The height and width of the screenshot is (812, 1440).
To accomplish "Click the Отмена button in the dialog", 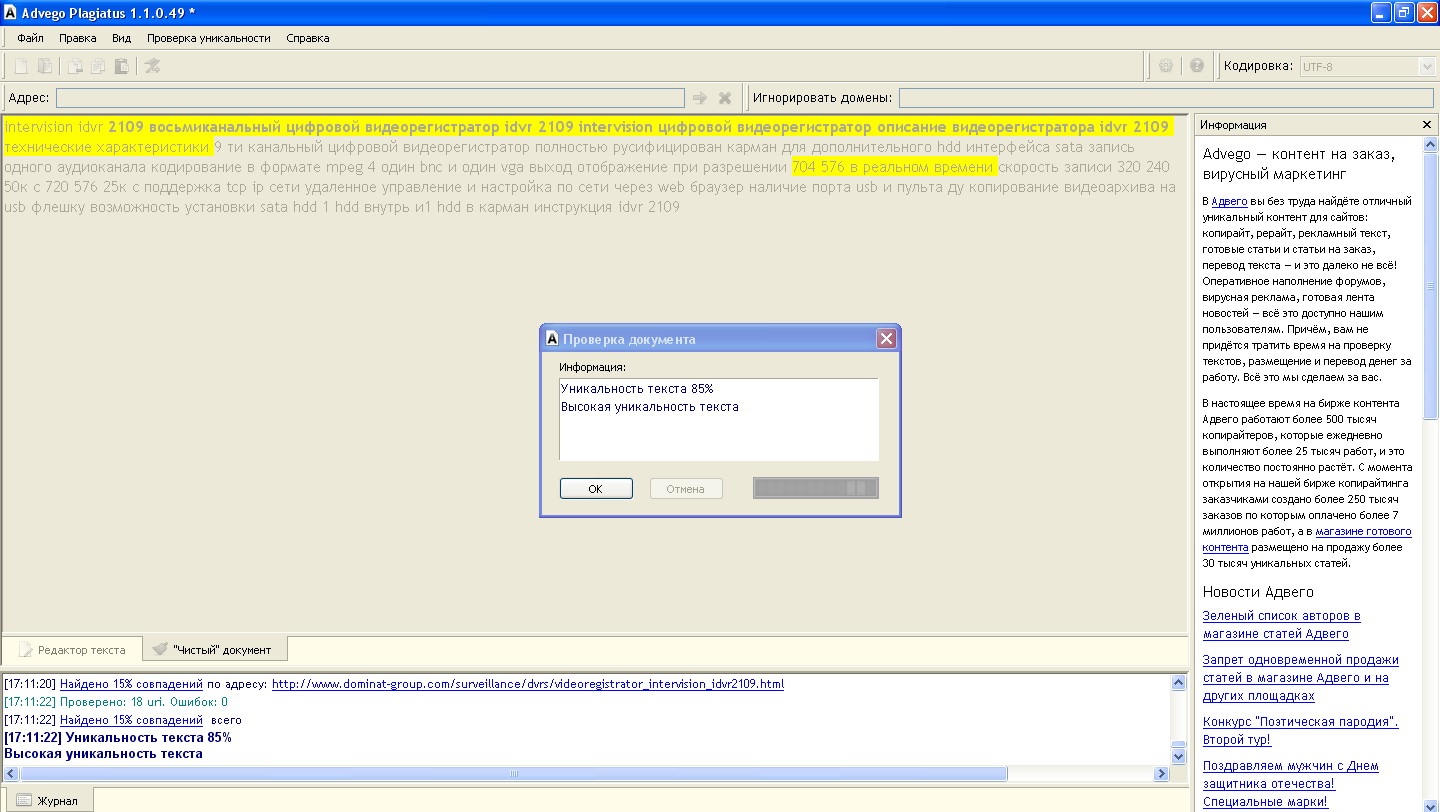I will coord(686,489).
